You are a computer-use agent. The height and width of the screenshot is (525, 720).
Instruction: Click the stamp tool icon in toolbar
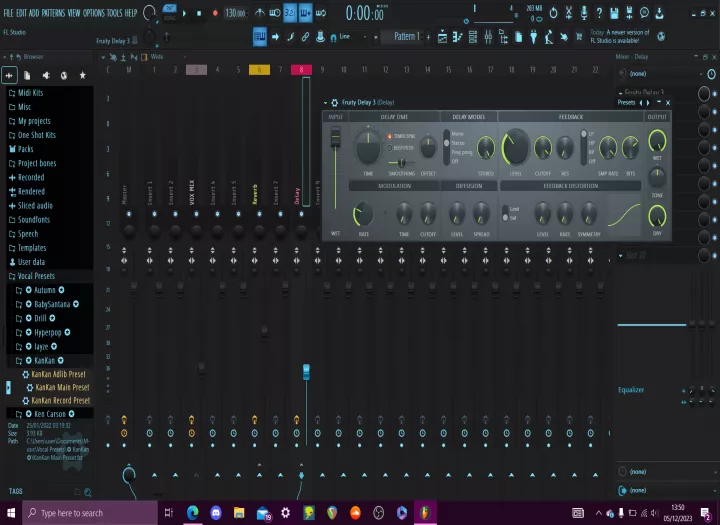point(321,37)
